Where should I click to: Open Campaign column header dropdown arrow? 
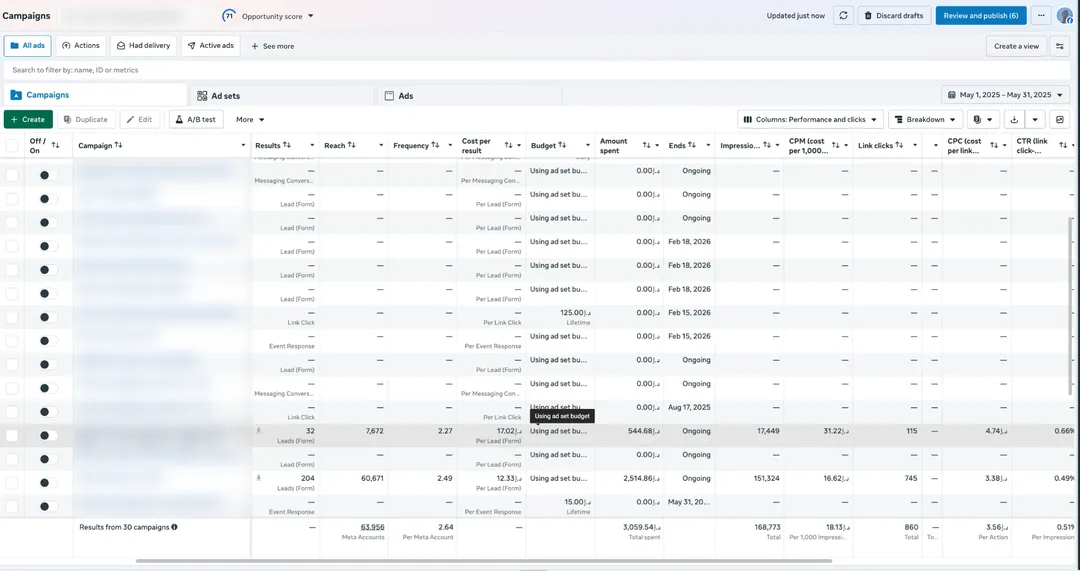click(x=242, y=145)
